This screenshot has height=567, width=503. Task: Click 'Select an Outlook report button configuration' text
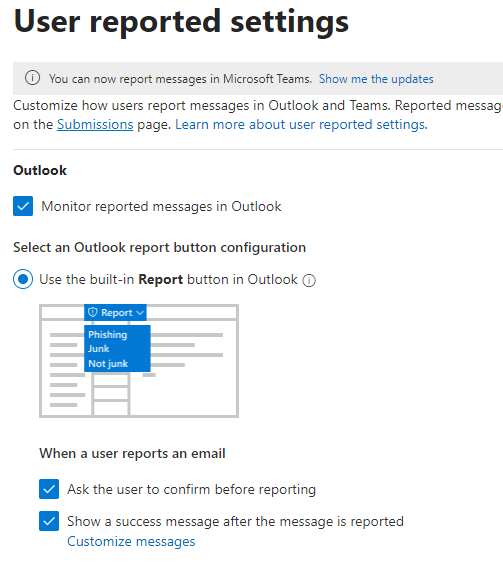pos(159,248)
